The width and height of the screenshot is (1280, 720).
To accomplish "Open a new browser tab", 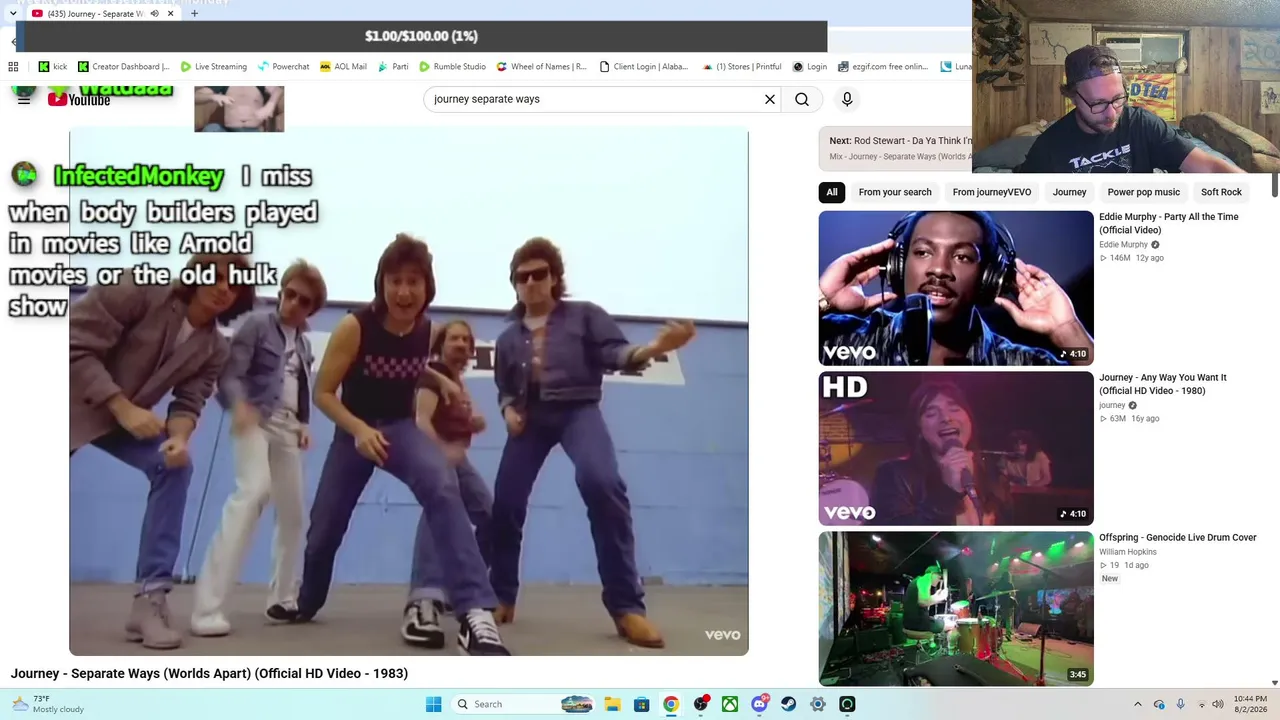I will tap(194, 14).
